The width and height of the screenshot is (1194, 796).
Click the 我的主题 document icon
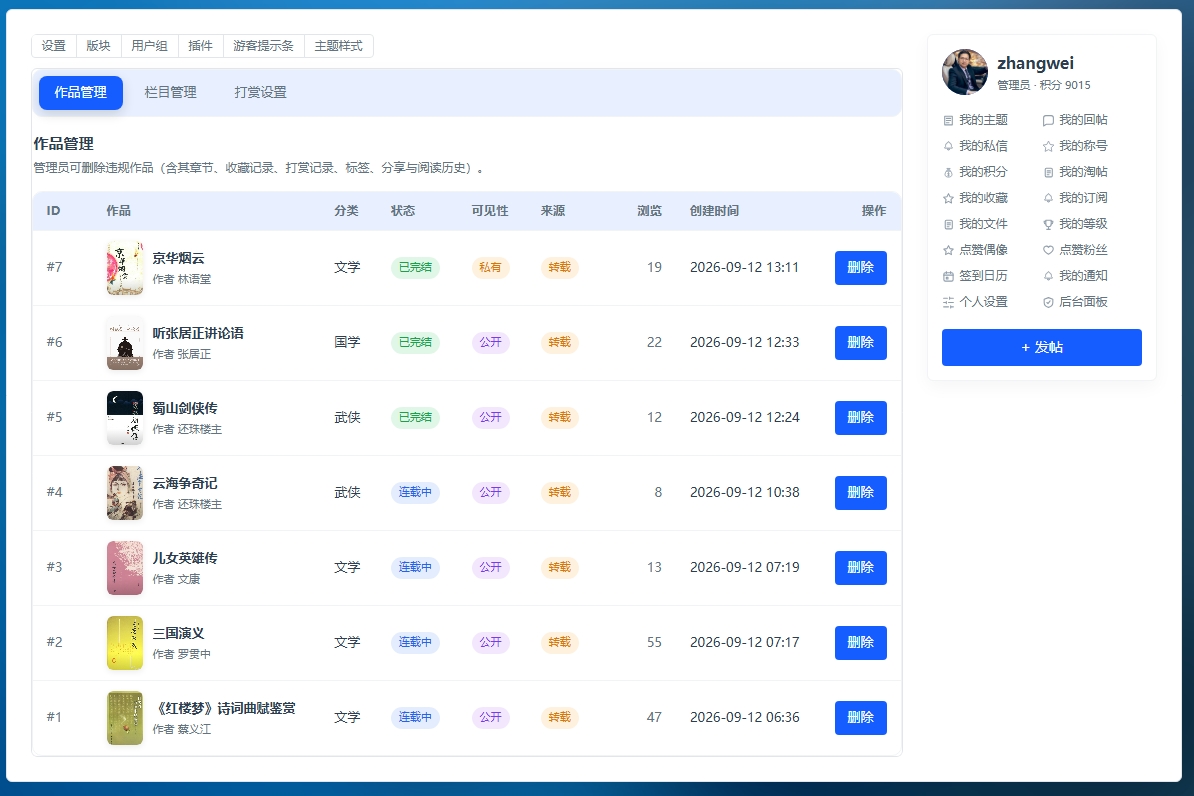pyautogui.click(x=948, y=120)
